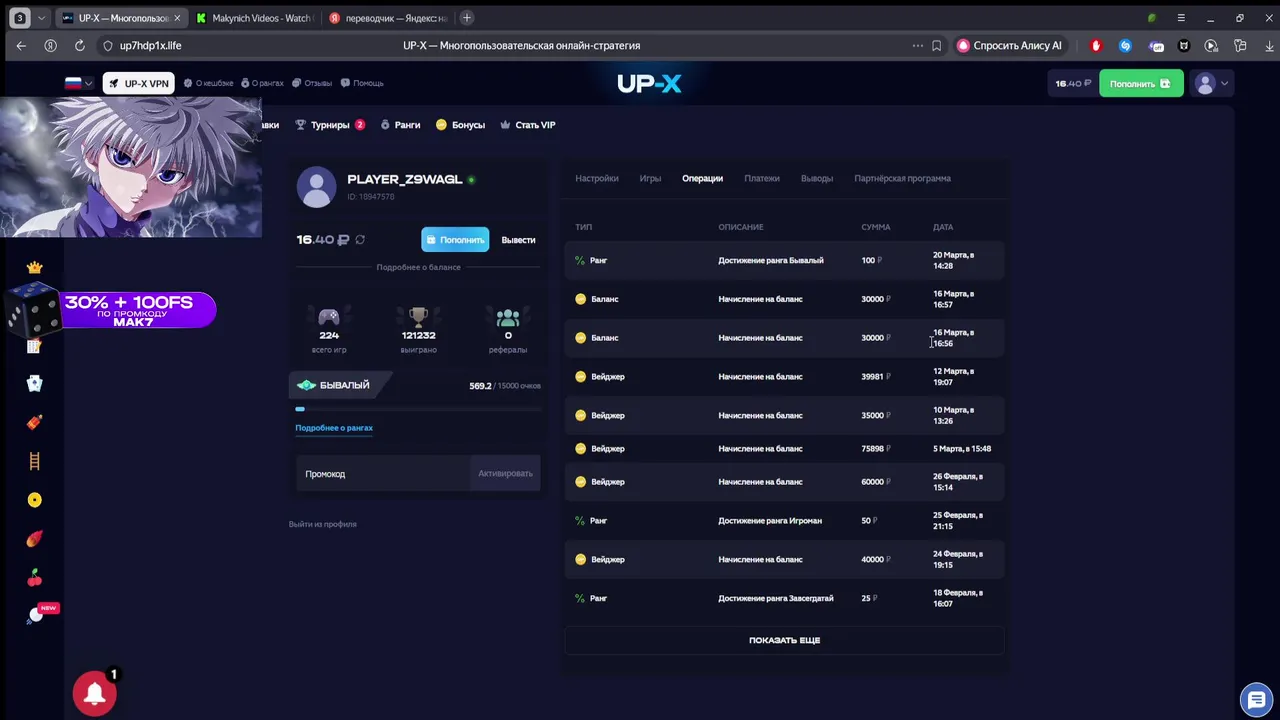Open the Отзывы link

tap(312, 83)
